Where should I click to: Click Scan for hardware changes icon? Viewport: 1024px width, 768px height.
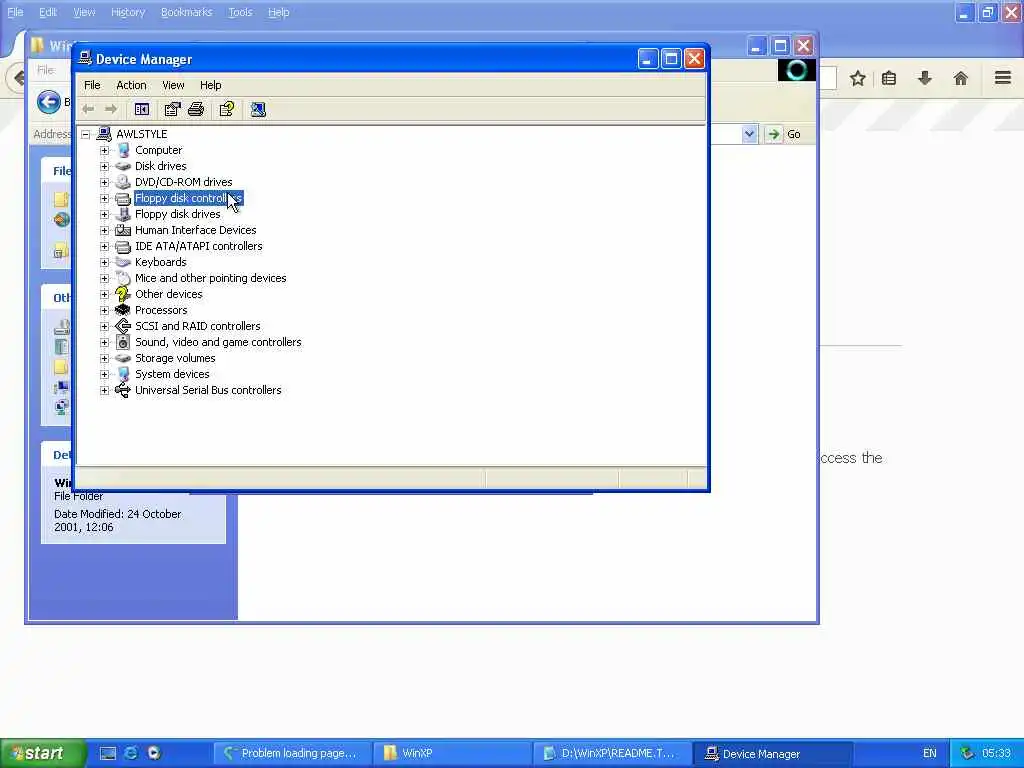(258, 110)
